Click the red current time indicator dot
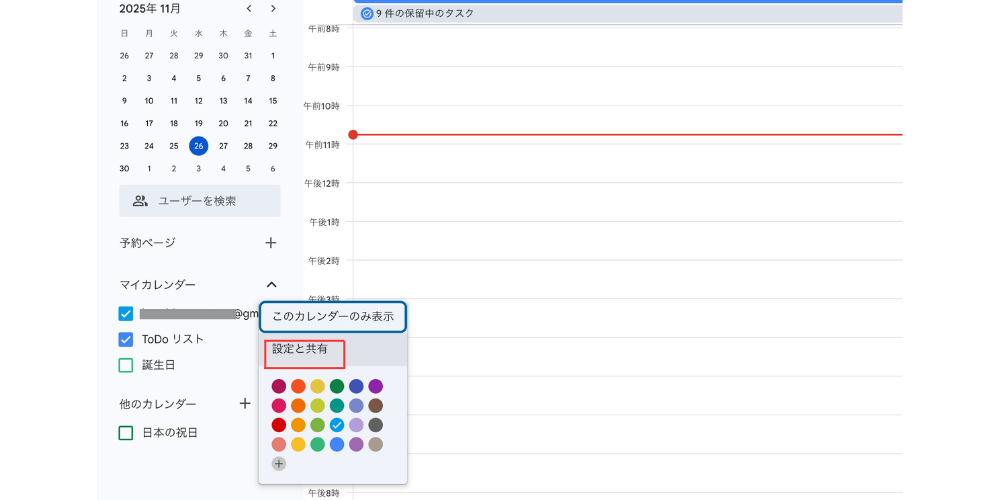 point(353,134)
